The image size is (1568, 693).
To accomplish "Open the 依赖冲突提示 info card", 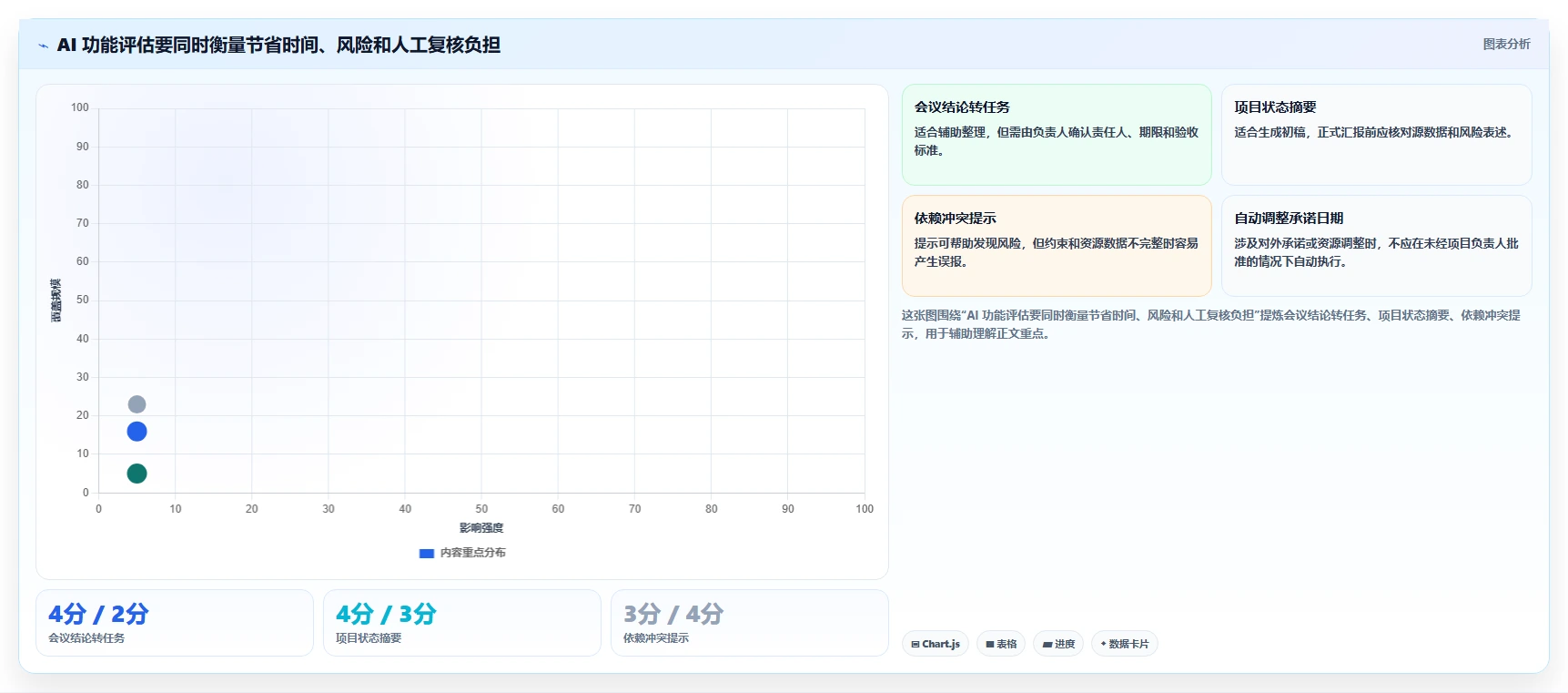I will [x=1057, y=246].
